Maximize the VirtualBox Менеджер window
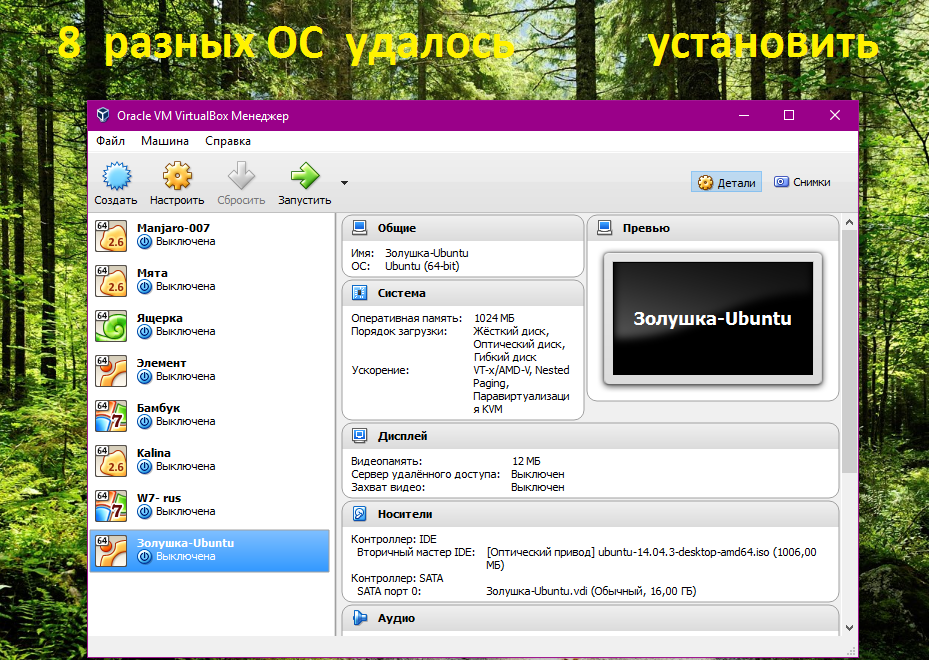Viewport: 929px width, 660px height. [789, 115]
